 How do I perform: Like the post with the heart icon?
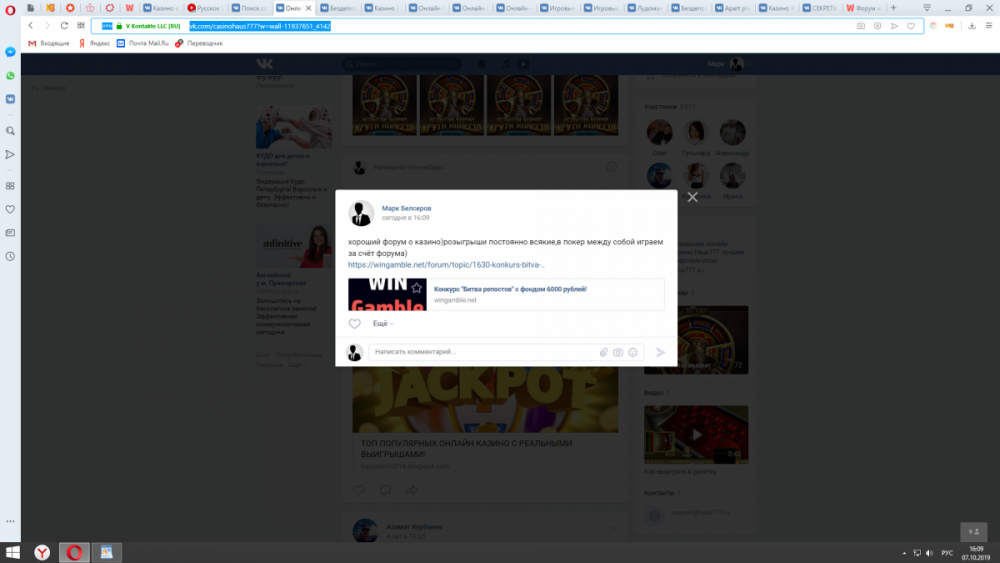pyautogui.click(x=354, y=324)
